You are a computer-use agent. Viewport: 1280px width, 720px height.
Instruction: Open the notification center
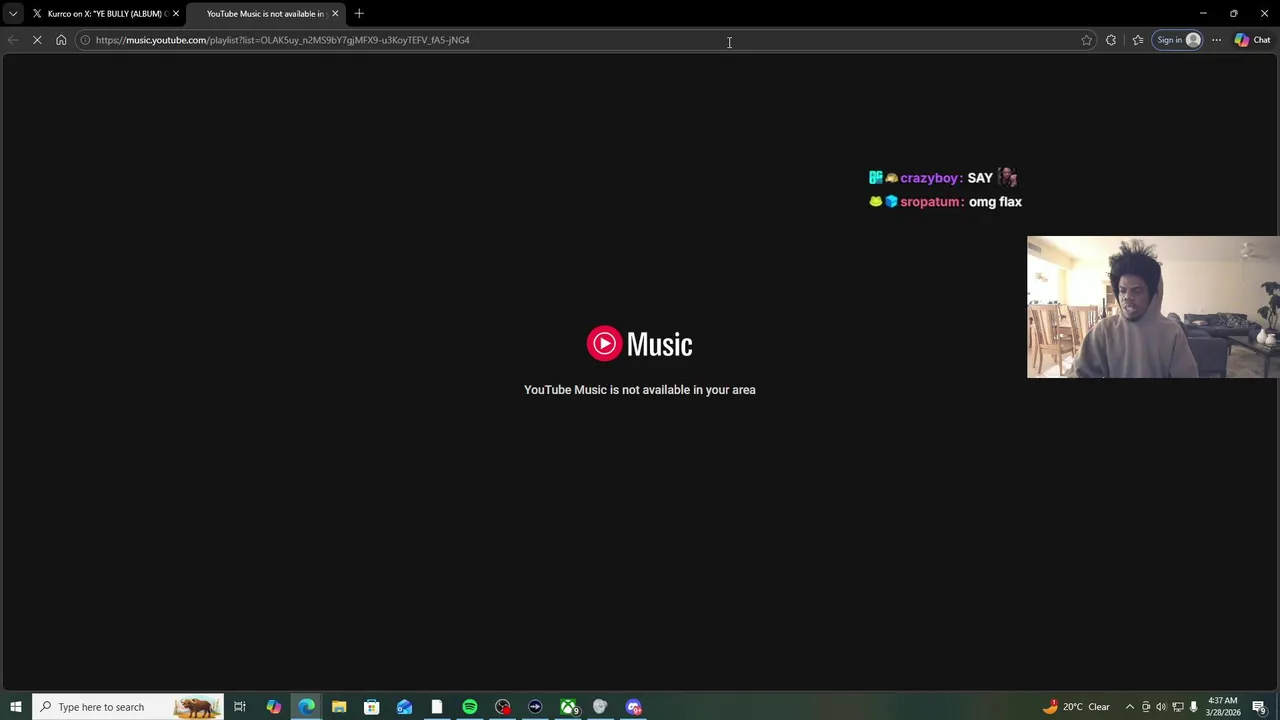pos(1259,707)
